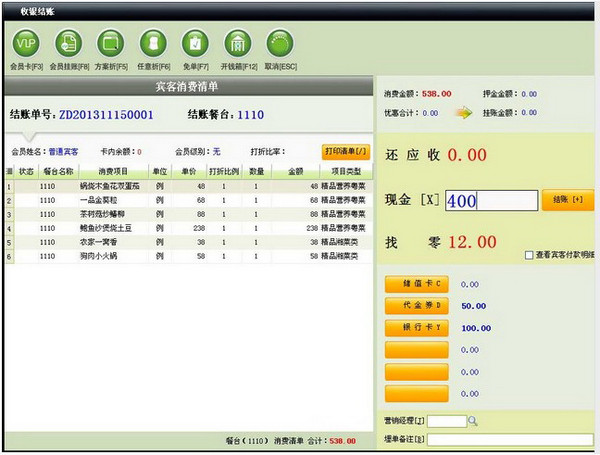Click the 金额 column header

click(x=295, y=171)
